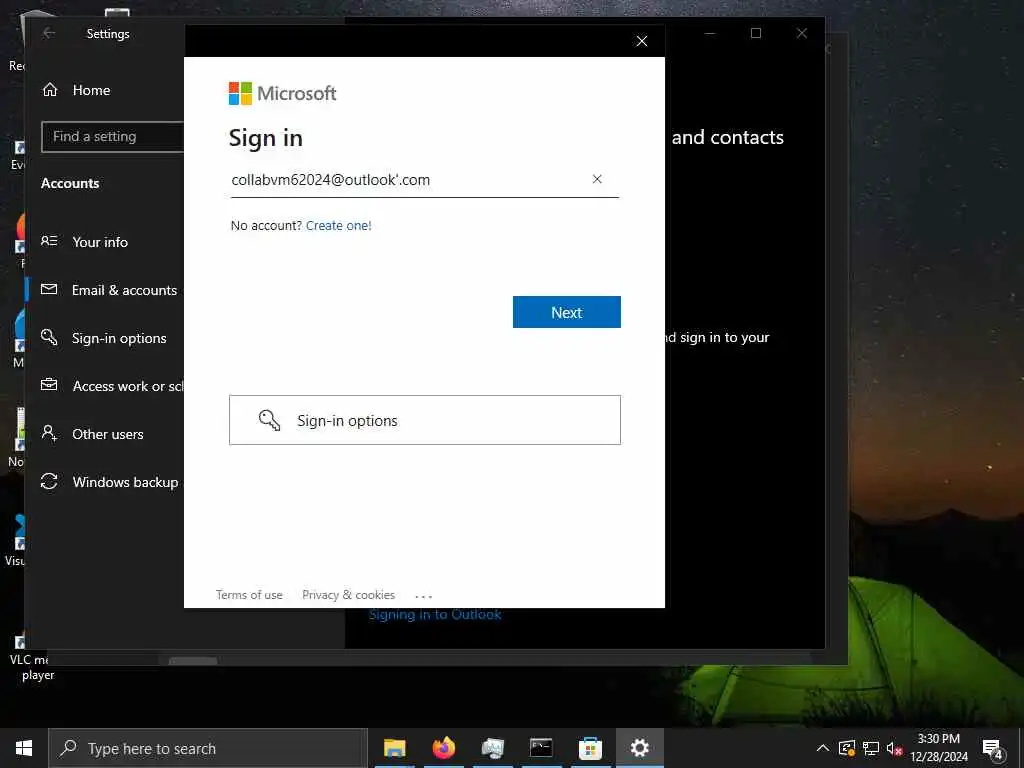Open the Command Prompt taskbar icon

coord(541,748)
